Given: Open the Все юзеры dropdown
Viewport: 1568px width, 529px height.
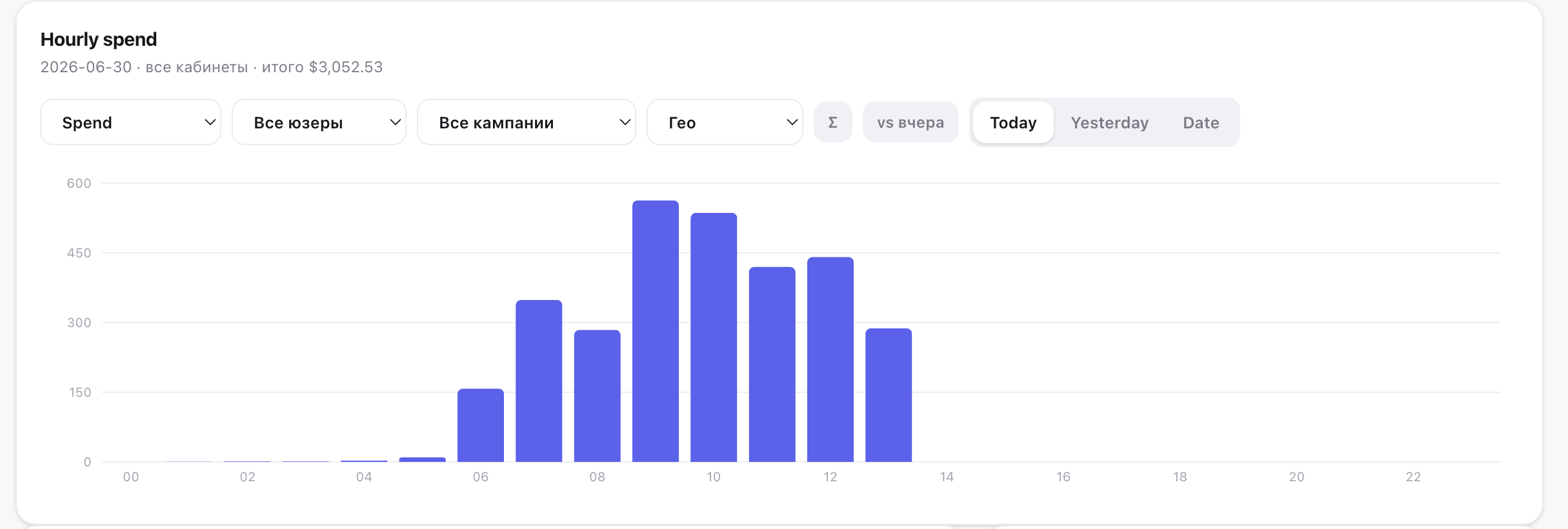Looking at the screenshot, I should pos(319,122).
